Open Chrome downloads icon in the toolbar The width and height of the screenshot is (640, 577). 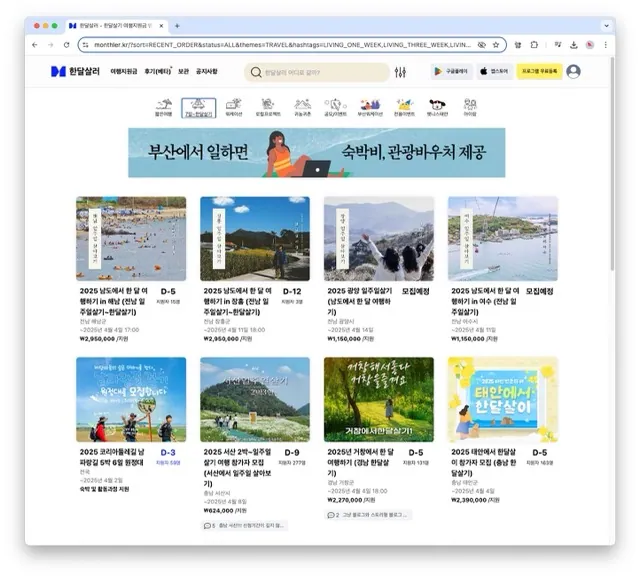[x=573, y=45]
